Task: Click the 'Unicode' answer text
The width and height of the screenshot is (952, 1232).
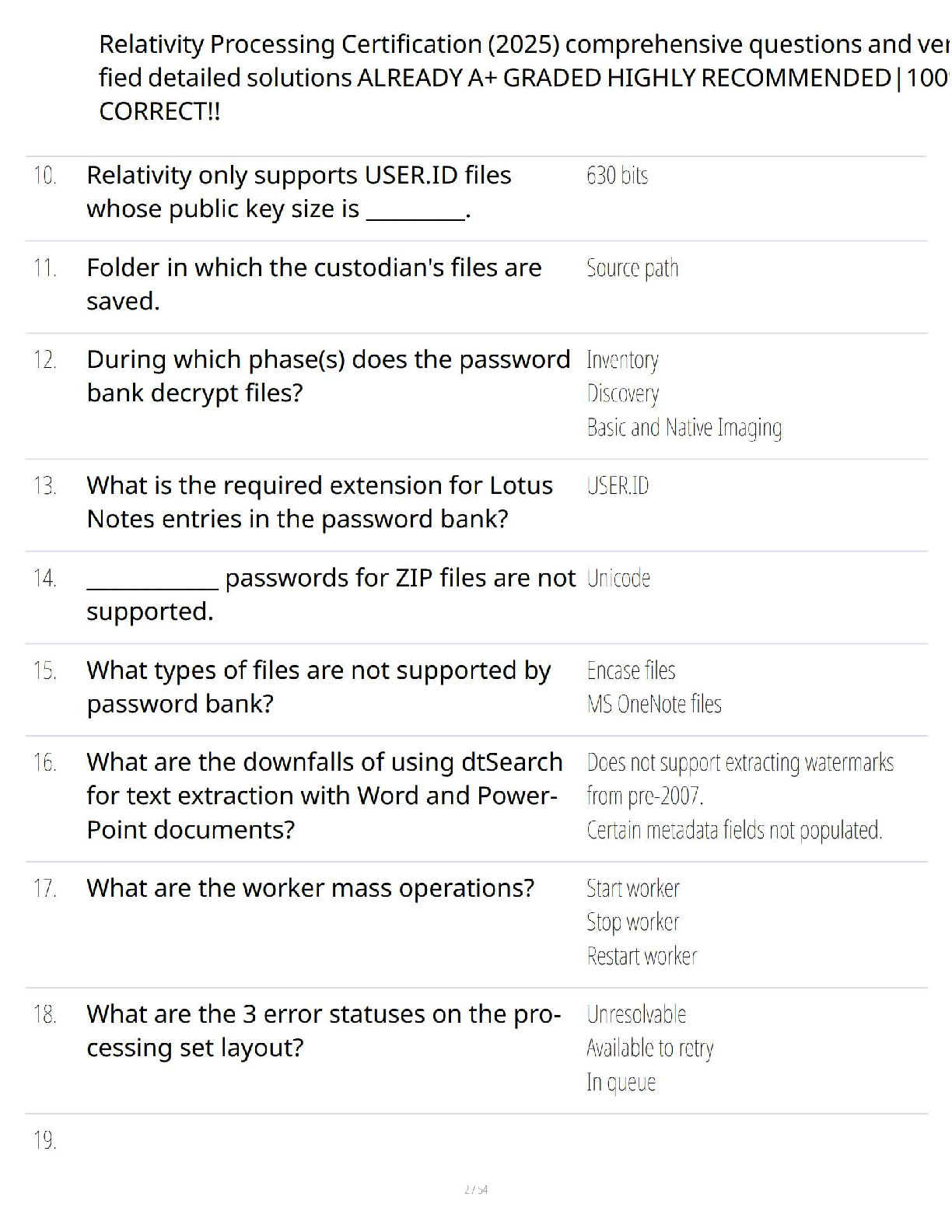Action: pyautogui.click(x=618, y=579)
